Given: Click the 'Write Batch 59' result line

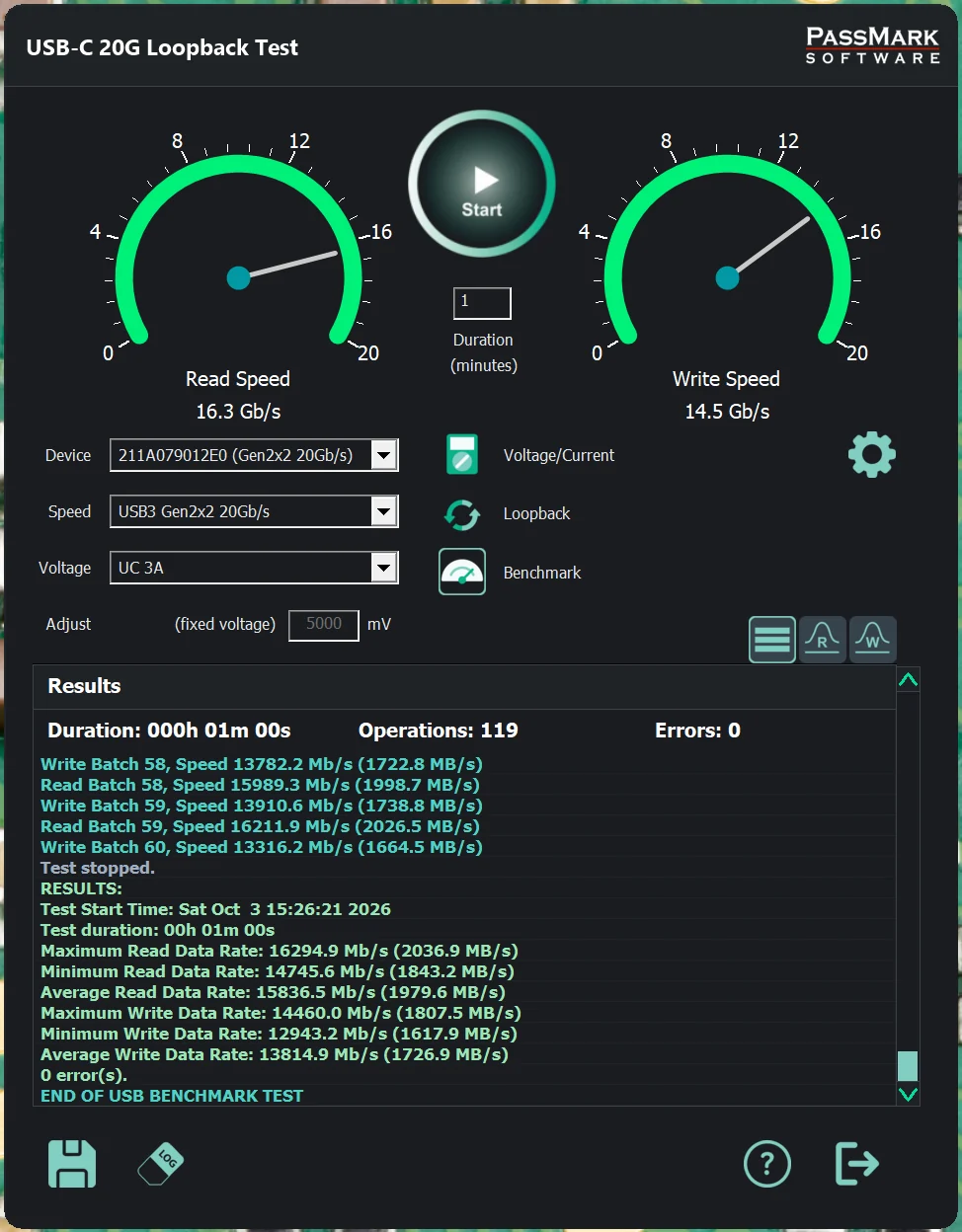Looking at the screenshot, I should tap(262, 806).
